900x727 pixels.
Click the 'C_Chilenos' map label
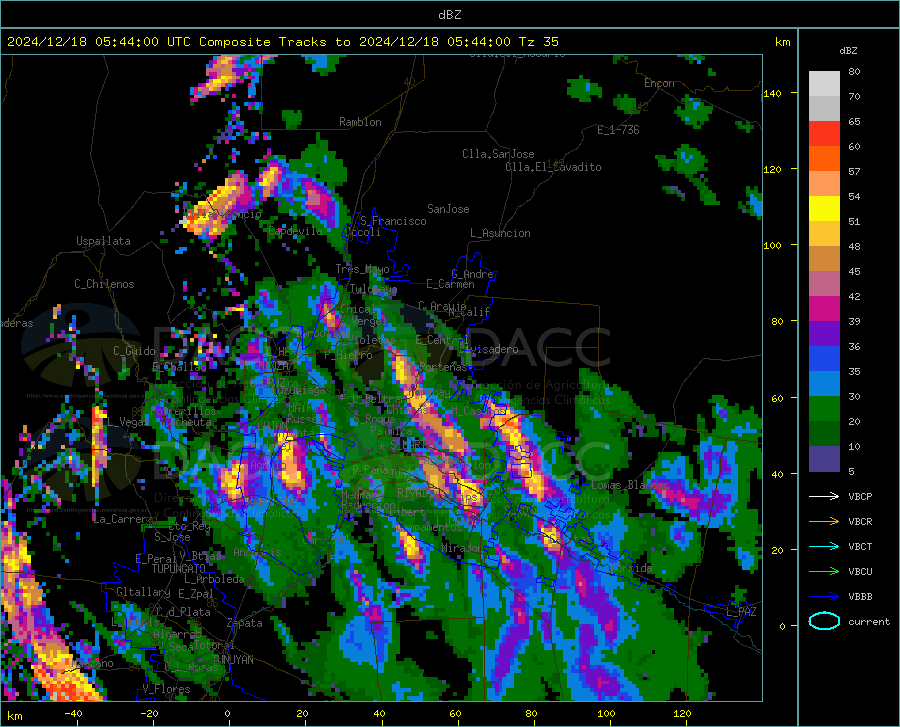tap(104, 284)
